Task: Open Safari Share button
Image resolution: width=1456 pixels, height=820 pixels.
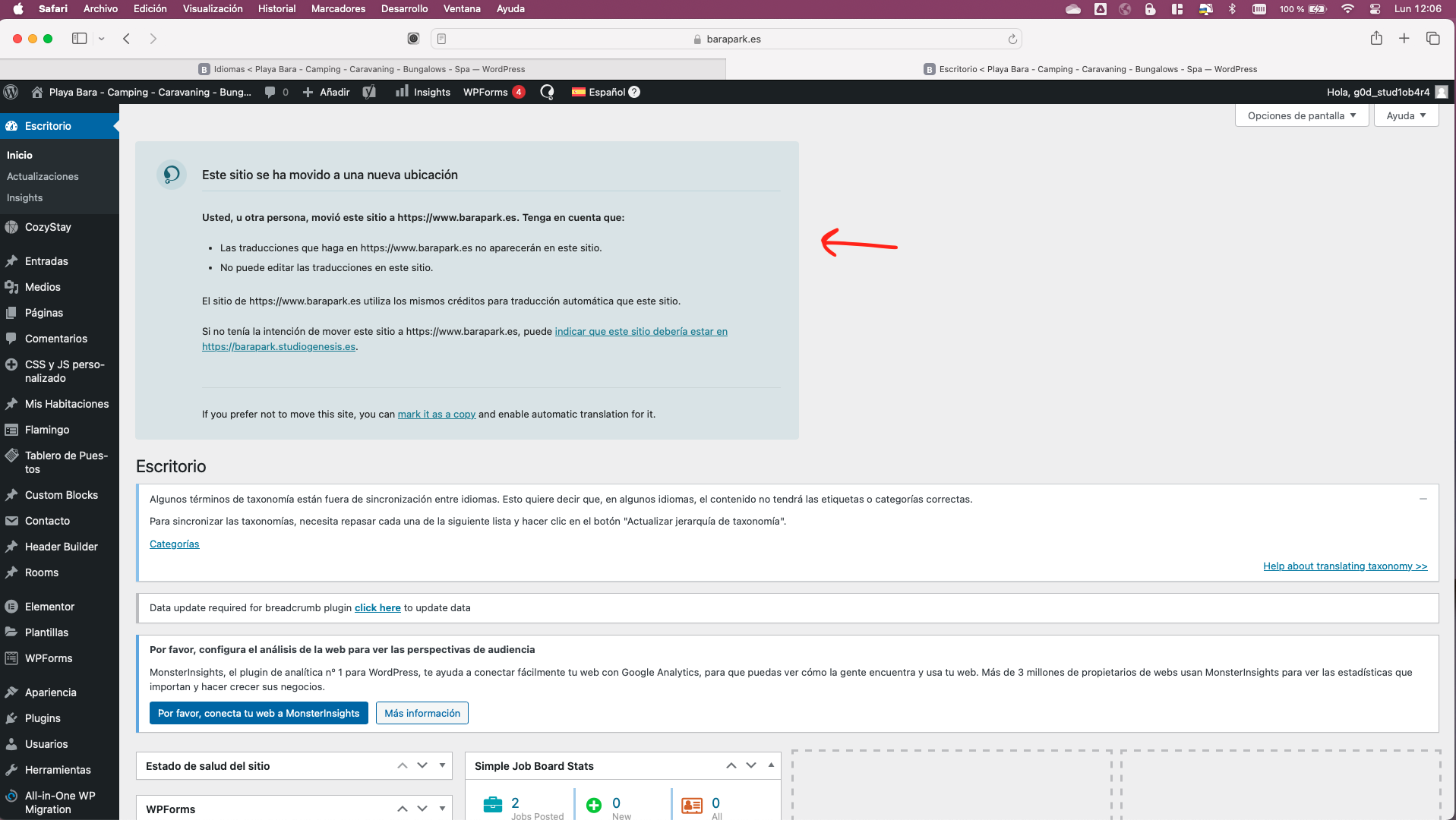Action: (x=1376, y=38)
